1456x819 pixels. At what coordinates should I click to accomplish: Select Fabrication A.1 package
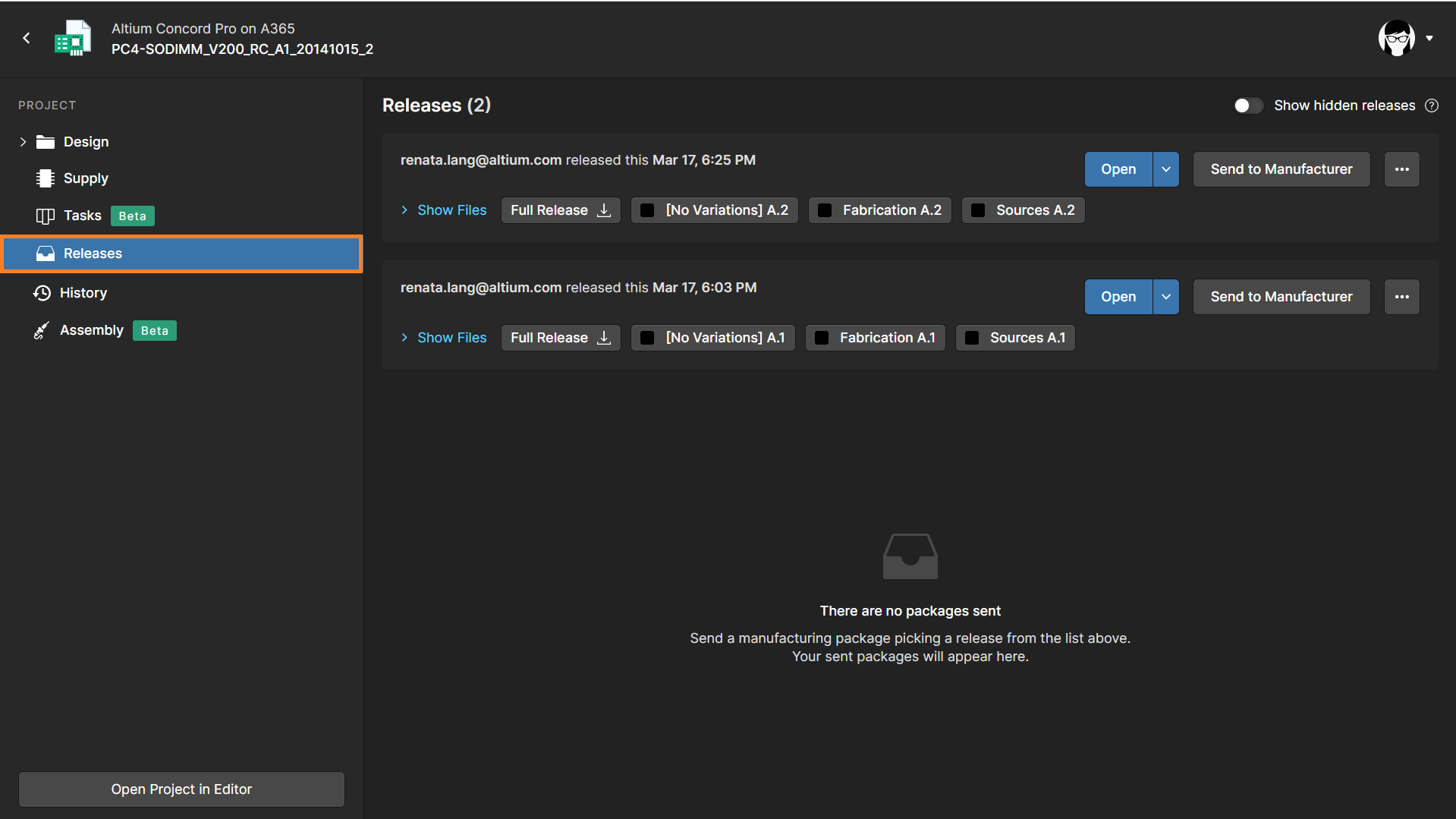click(x=876, y=338)
